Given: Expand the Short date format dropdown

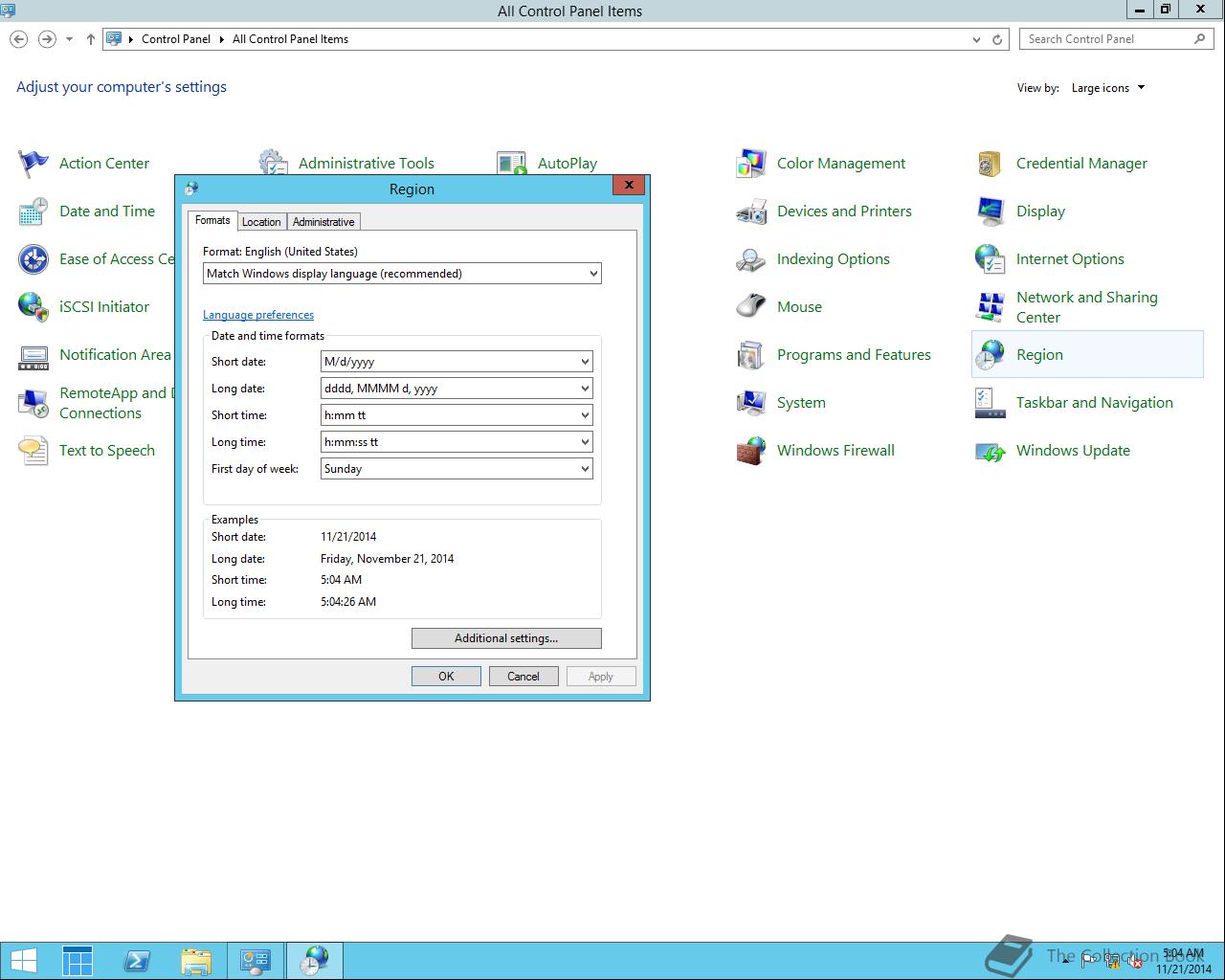Looking at the screenshot, I should click(457, 362).
